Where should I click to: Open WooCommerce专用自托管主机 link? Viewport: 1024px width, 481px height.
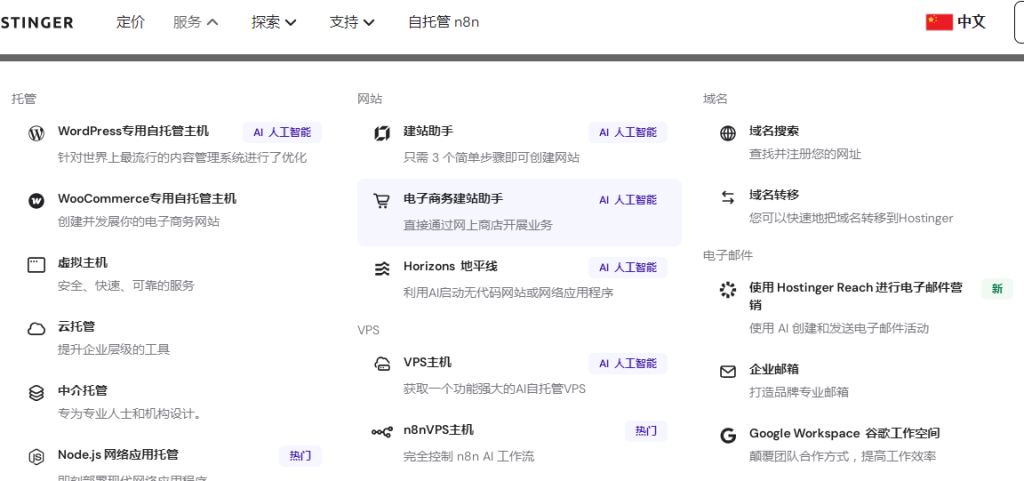[x=147, y=198]
